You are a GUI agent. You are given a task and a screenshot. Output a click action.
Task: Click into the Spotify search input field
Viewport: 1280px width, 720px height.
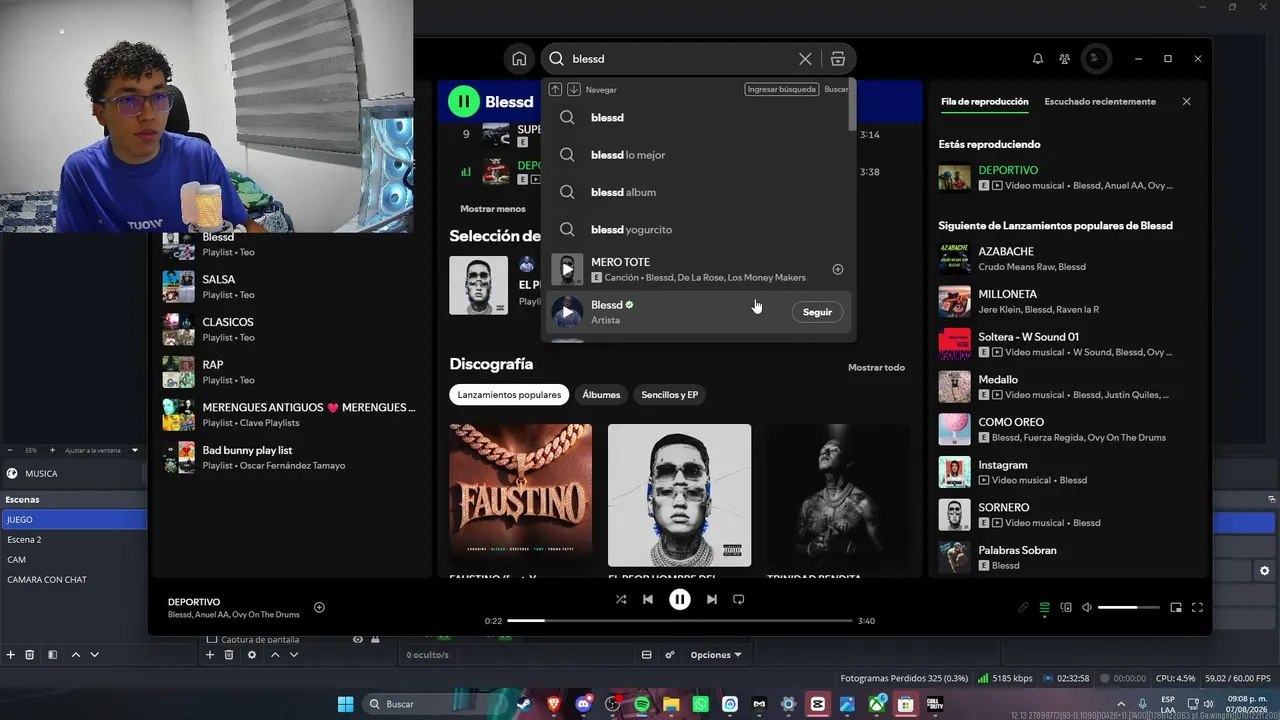(x=680, y=59)
